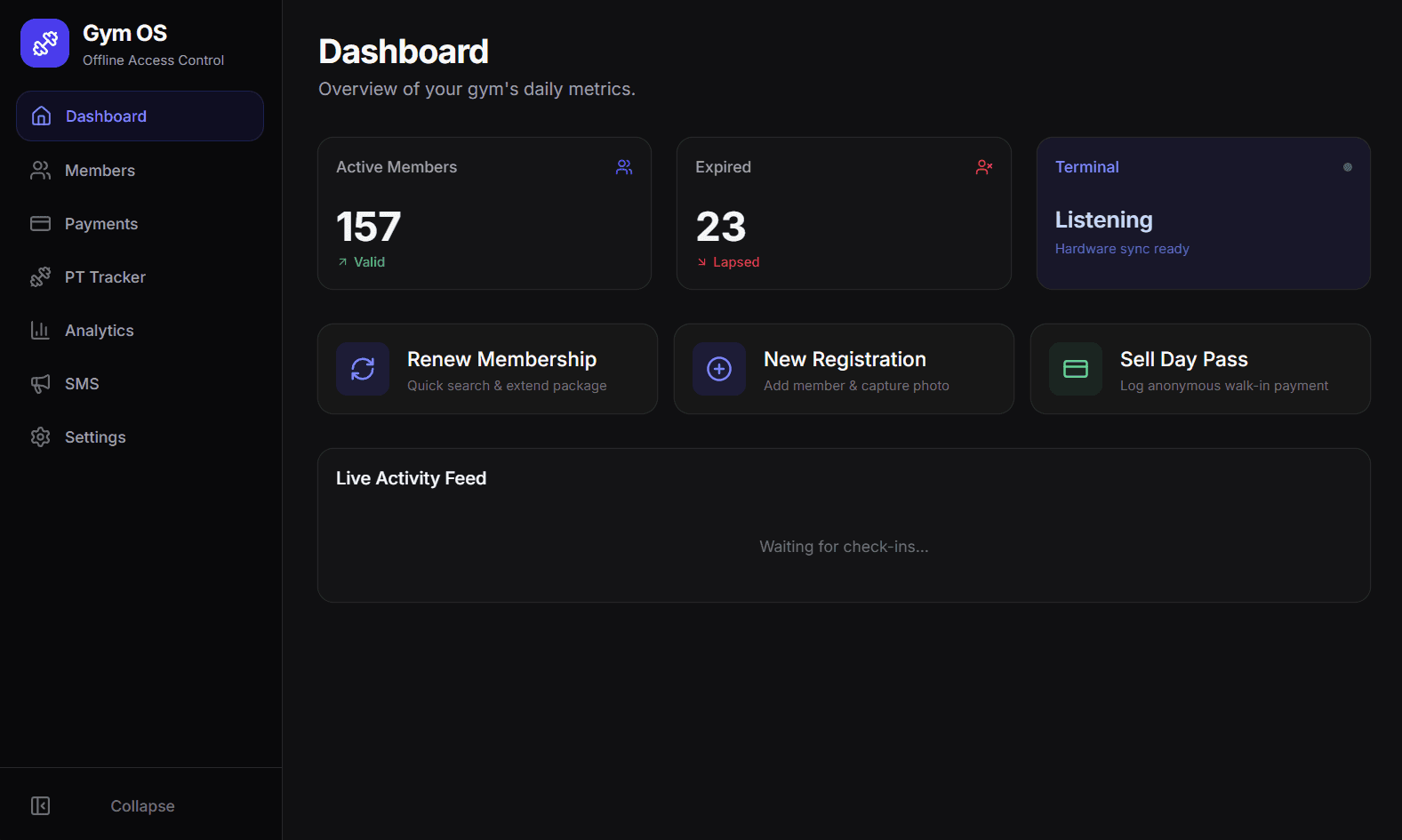Screen dimensions: 1402x840
Task: Click the Payments card icon in sidebar
Action: (40, 224)
